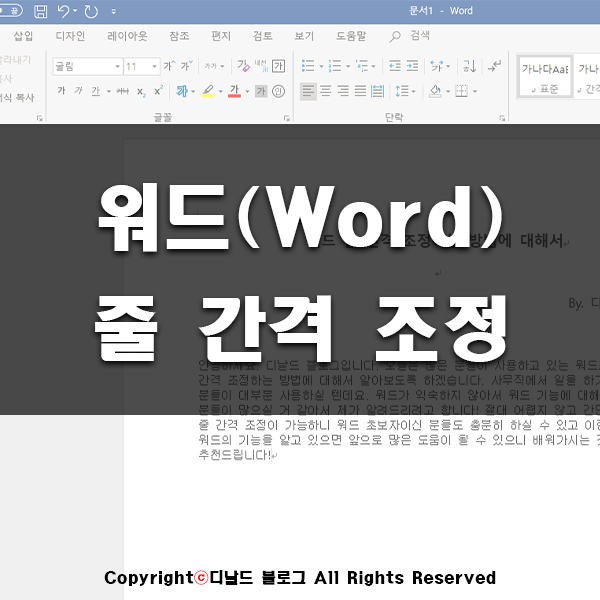The height and width of the screenshot is (600, 600).
Task: Increase paragraph indent
Action: (x=412, y=66)
